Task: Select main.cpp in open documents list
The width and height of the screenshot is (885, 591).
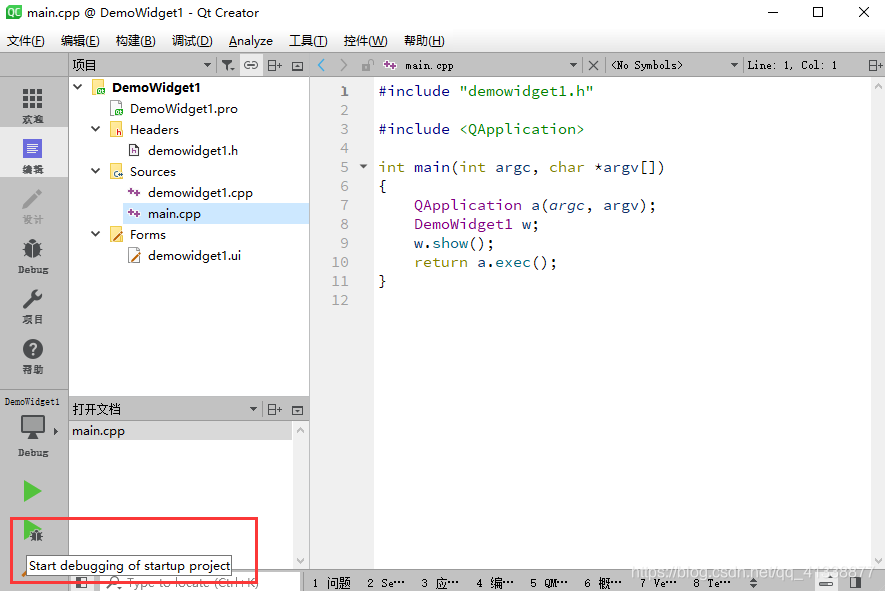Action: click(181, 431)
